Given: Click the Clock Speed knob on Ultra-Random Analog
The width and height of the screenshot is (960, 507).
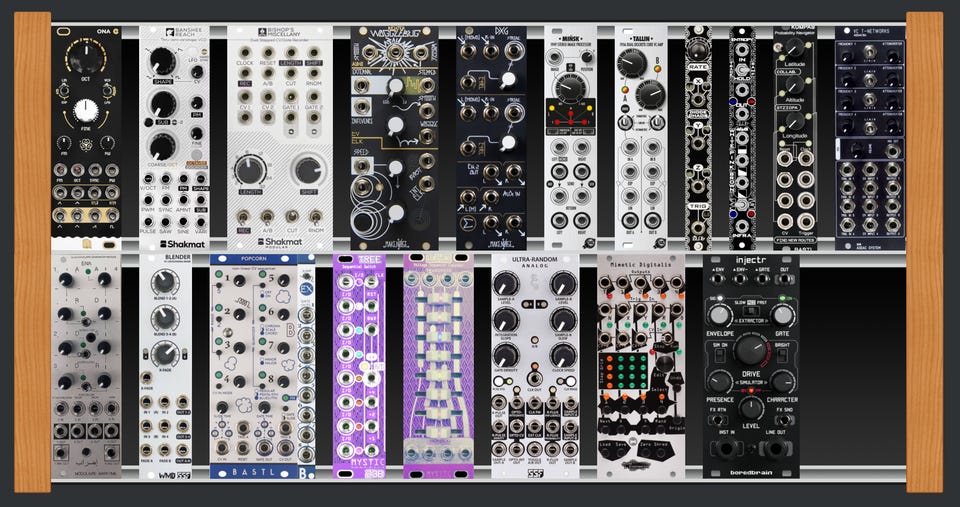Looking at the screenshot, I should 563,356.
